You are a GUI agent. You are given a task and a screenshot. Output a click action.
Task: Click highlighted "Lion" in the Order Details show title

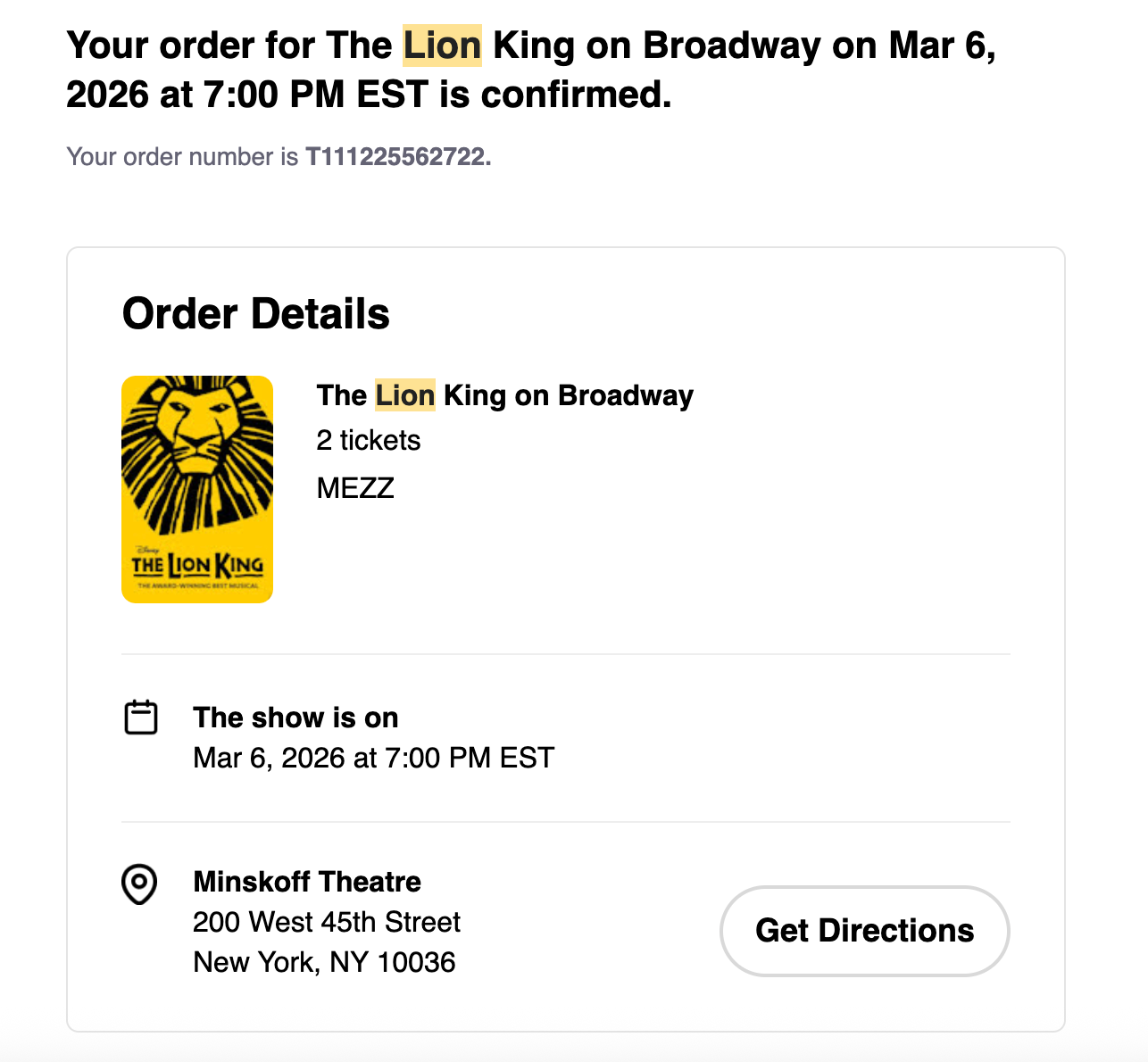click(404, 395)
